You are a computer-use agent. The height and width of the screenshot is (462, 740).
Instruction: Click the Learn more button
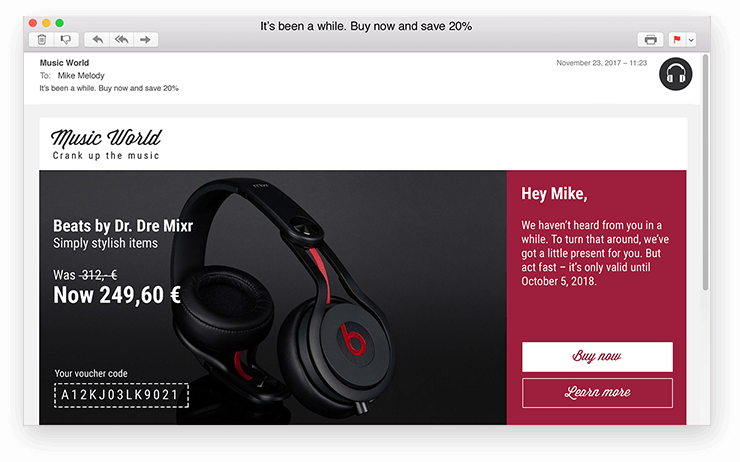(x=597, y=393)
